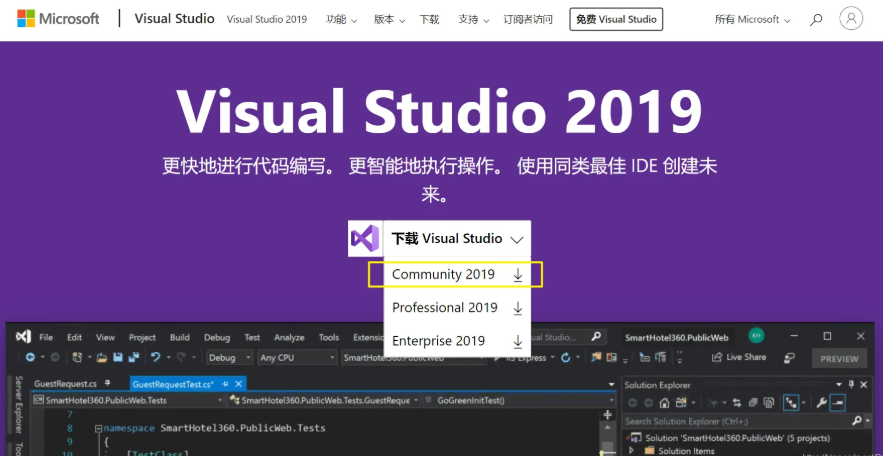Screen dimensions: 883x456
Task: Click download arrow beside Professional 2019
Action: point(518,308)
